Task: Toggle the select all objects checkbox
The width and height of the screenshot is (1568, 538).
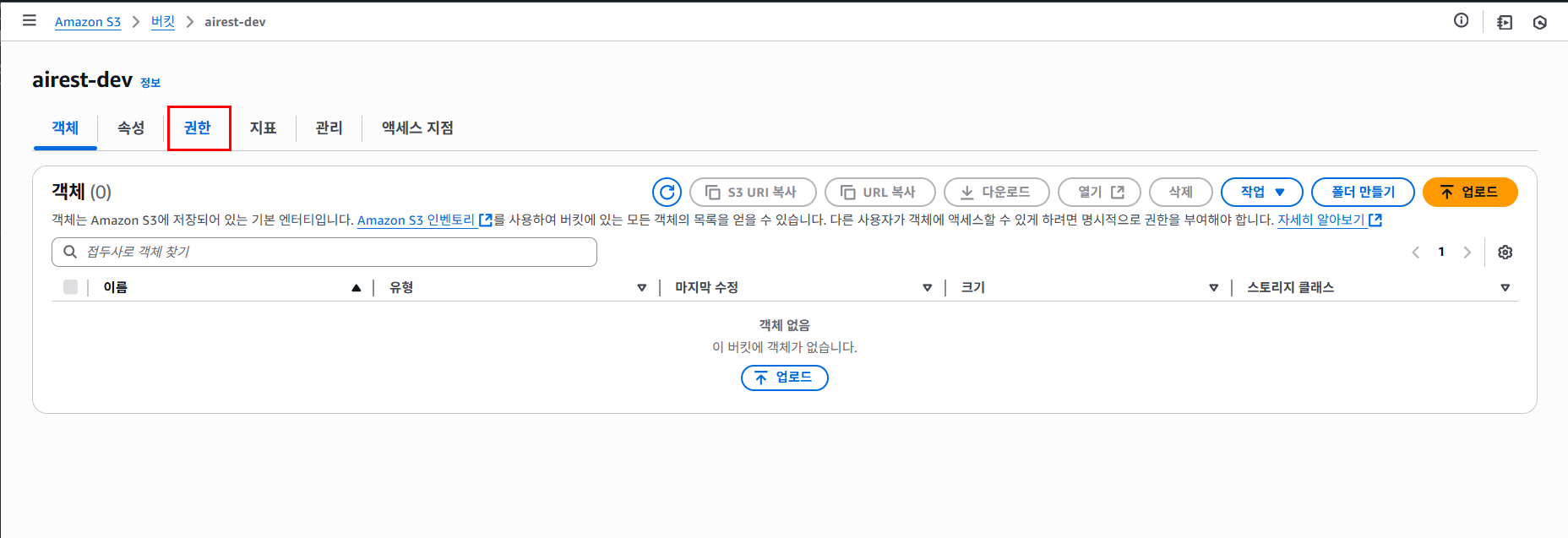Action: [x=70, y=287]
